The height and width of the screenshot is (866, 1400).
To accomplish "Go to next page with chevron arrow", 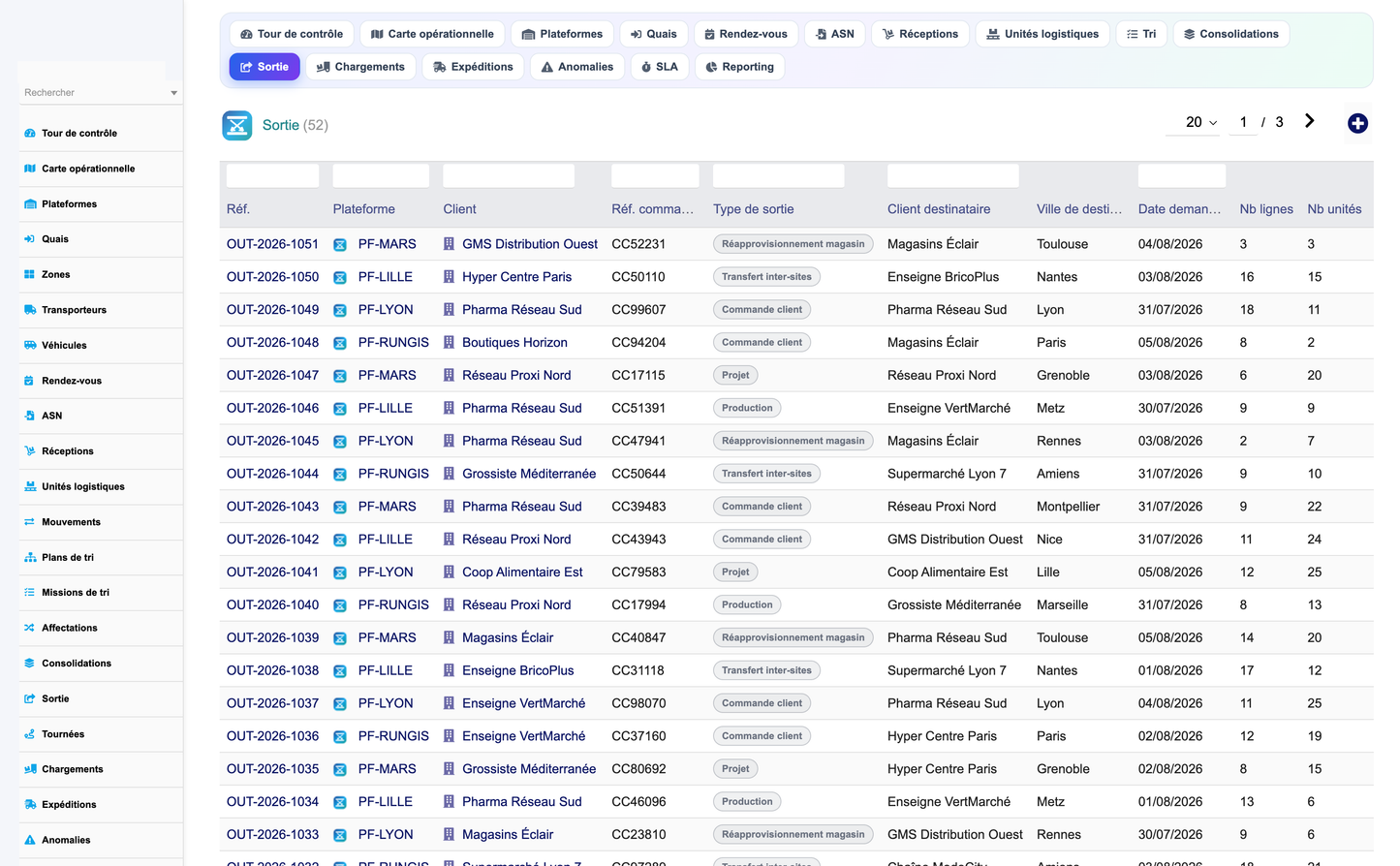I will pyautogui.click(x=1309, y=121).
